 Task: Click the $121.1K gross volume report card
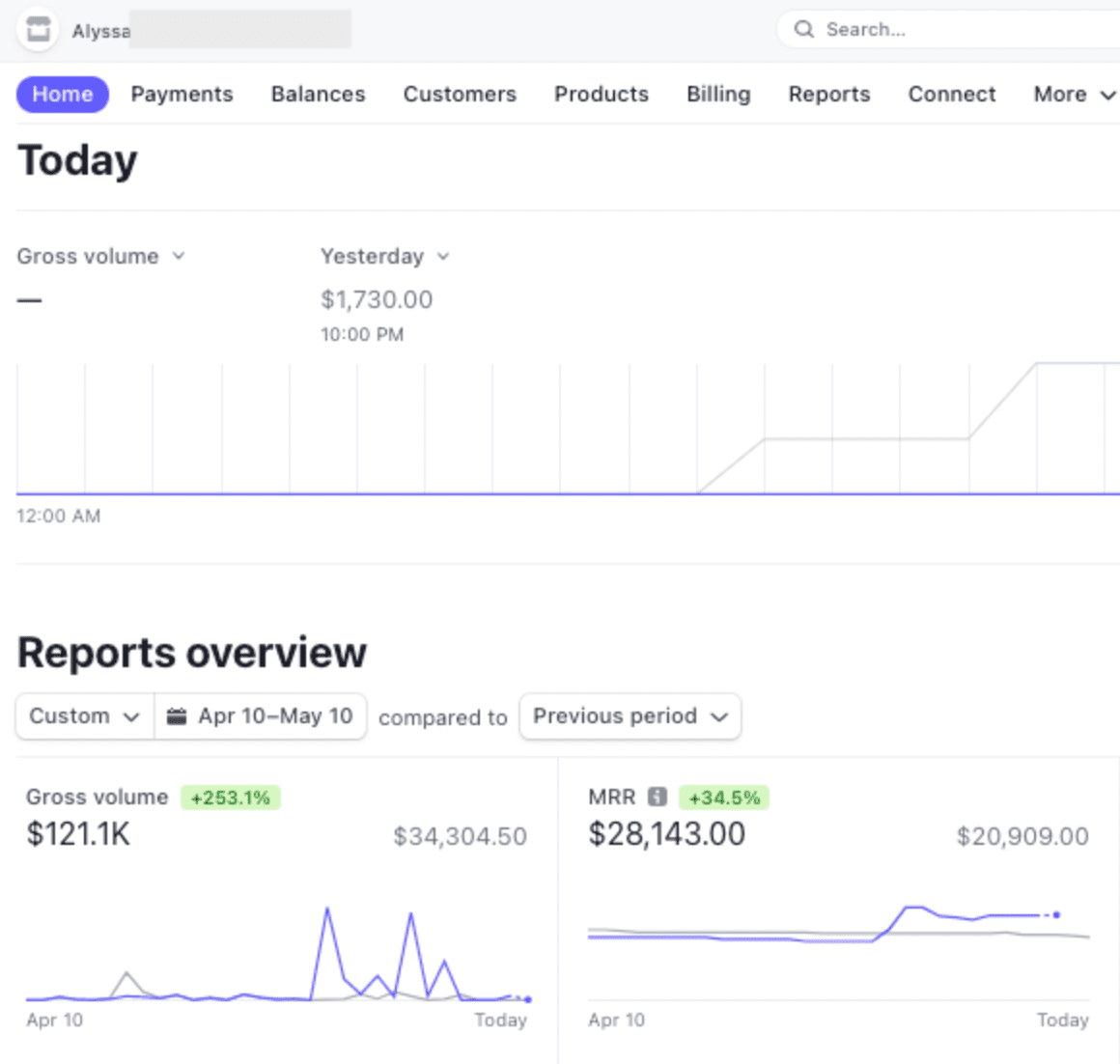pos(276,908)
